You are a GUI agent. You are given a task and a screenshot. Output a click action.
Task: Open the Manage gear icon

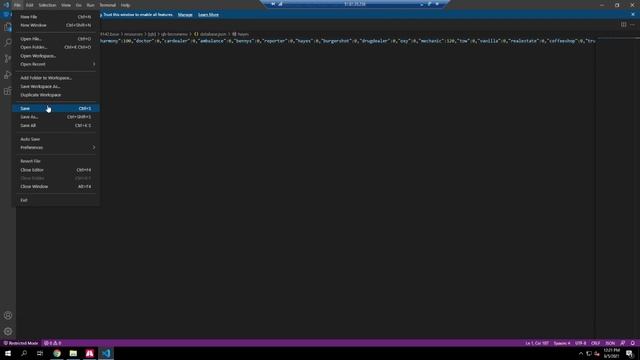tap(8, 331)
